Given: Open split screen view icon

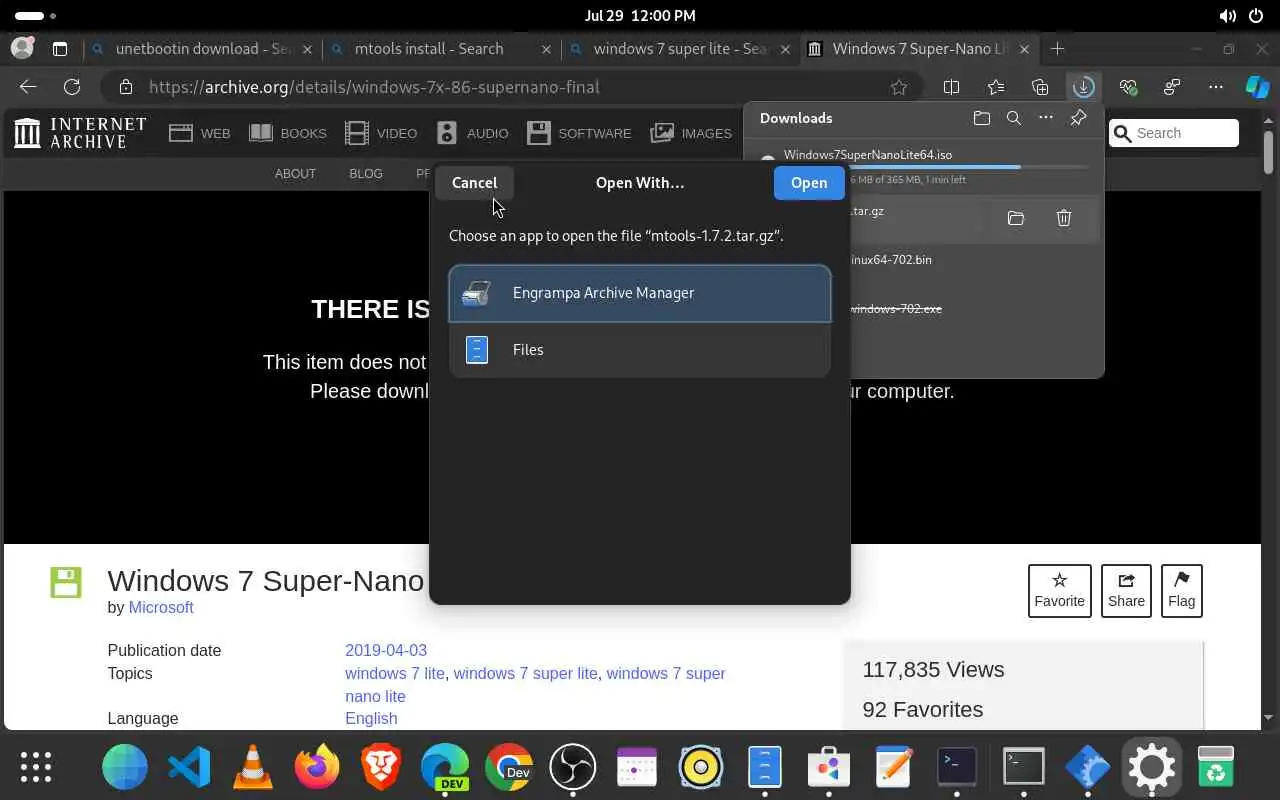Looking at the screenshot, I should [x=951, y=87].
